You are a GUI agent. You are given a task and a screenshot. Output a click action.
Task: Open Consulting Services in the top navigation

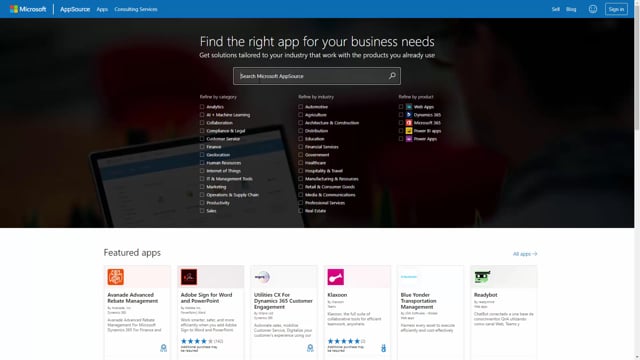click(136, 9)
